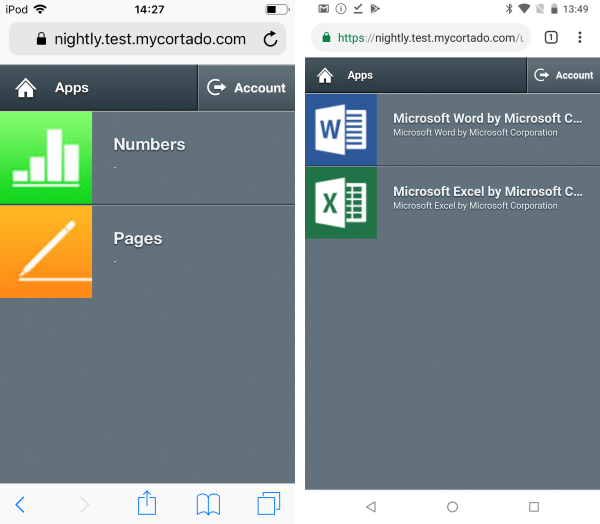Tap the Apps label on Android screen

tap(360, 75)
